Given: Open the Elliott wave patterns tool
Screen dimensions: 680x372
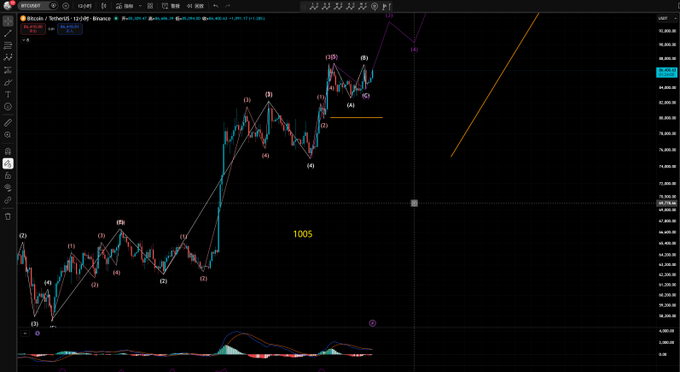Looking at the screenshot, I should [8, 58].
